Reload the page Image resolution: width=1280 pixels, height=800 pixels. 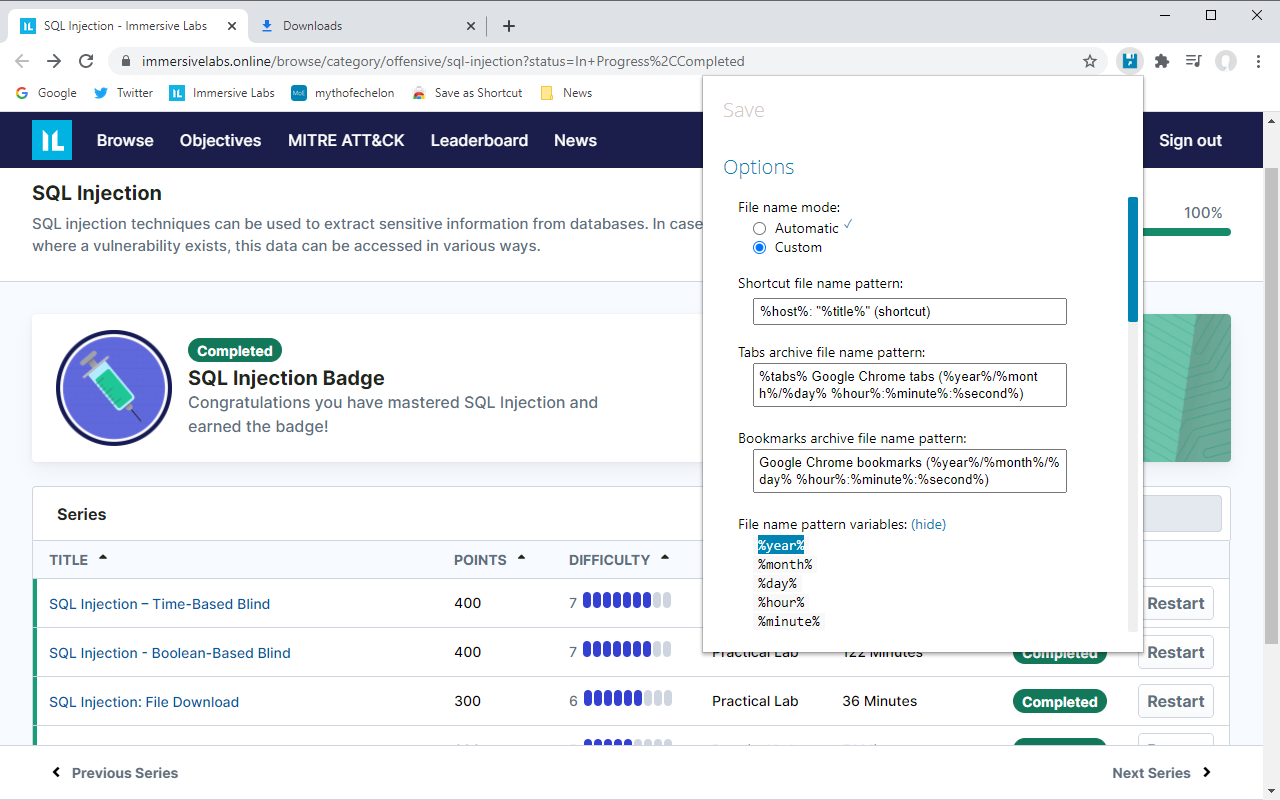click(x=86, y=61)
